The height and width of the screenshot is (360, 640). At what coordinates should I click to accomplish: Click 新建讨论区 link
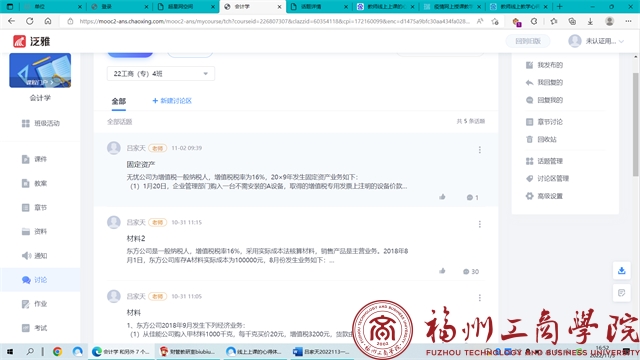pyautogui.click(x=172, y=101)
